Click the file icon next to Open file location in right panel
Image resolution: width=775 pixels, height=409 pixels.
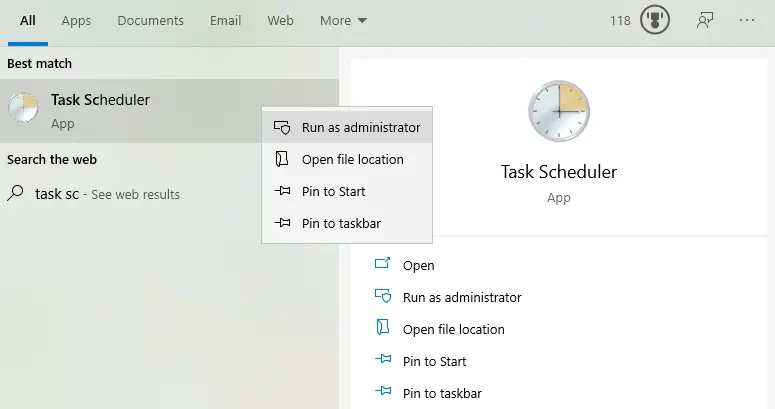tap(381, 329)
